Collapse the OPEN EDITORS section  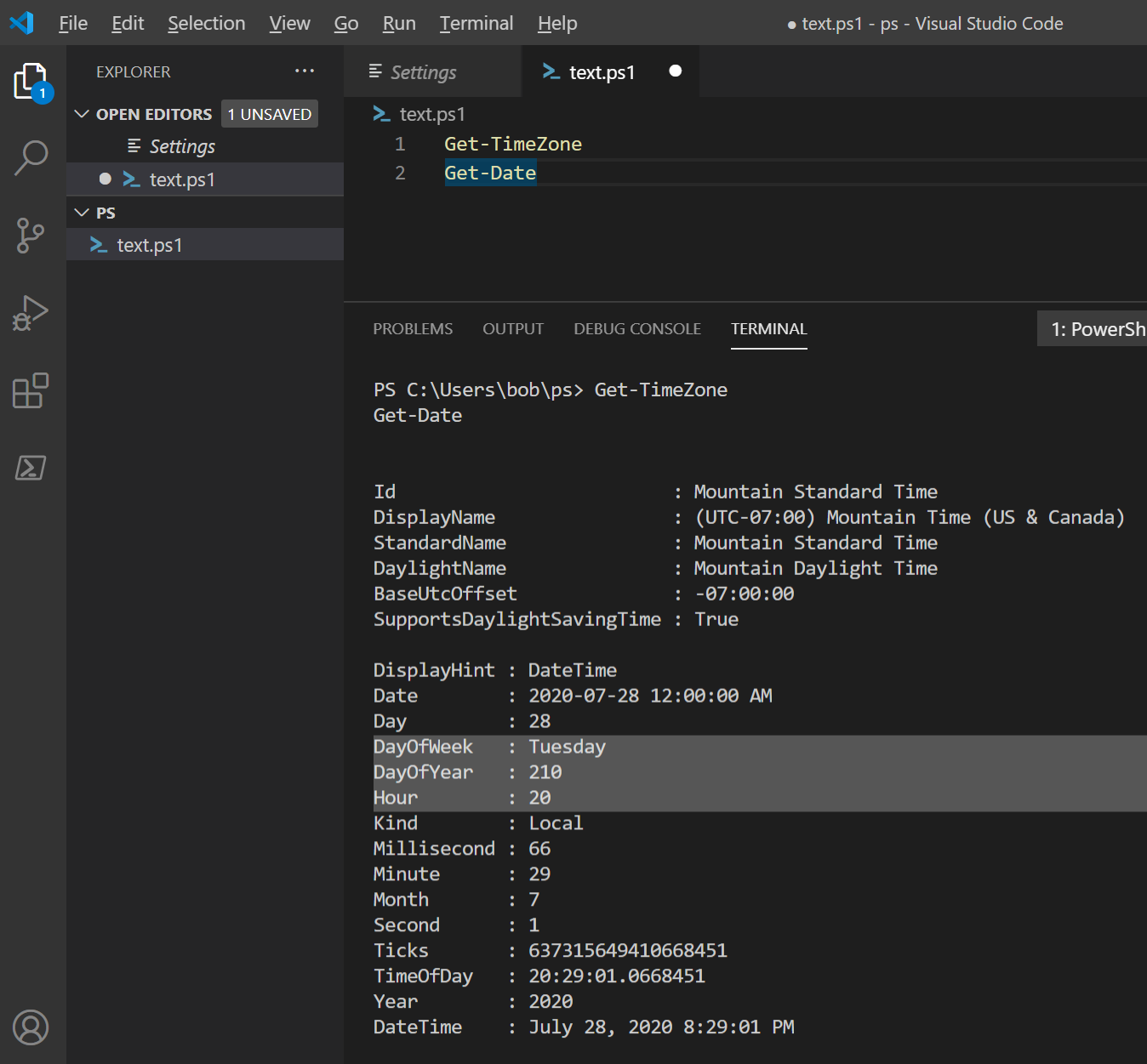[x=82, y=113]
